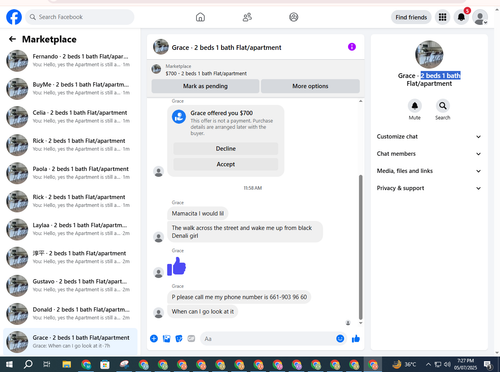
Task: Decline Grace's $700 offer
Action: [x=226, y=149]
